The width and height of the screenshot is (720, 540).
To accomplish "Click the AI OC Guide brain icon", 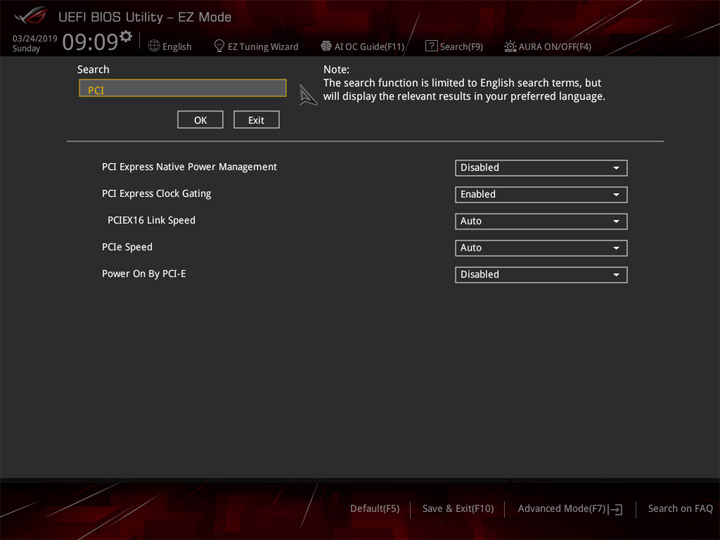I will (326, 46).
